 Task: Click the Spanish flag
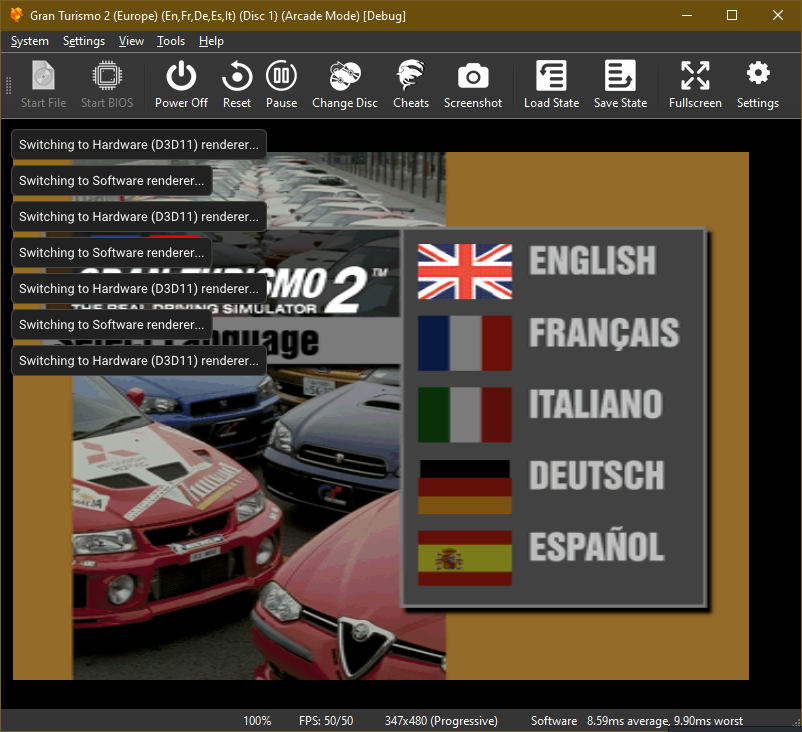(464, 558)
